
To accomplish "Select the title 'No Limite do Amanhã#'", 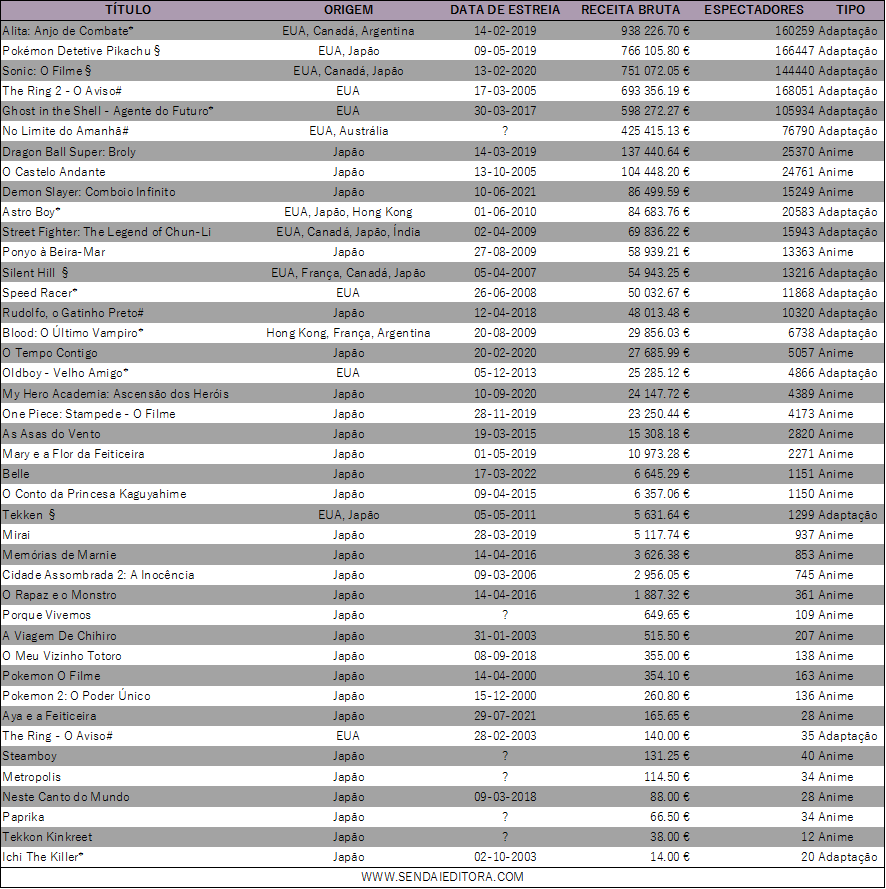I will pyautogui.click(x=65, y=131).
